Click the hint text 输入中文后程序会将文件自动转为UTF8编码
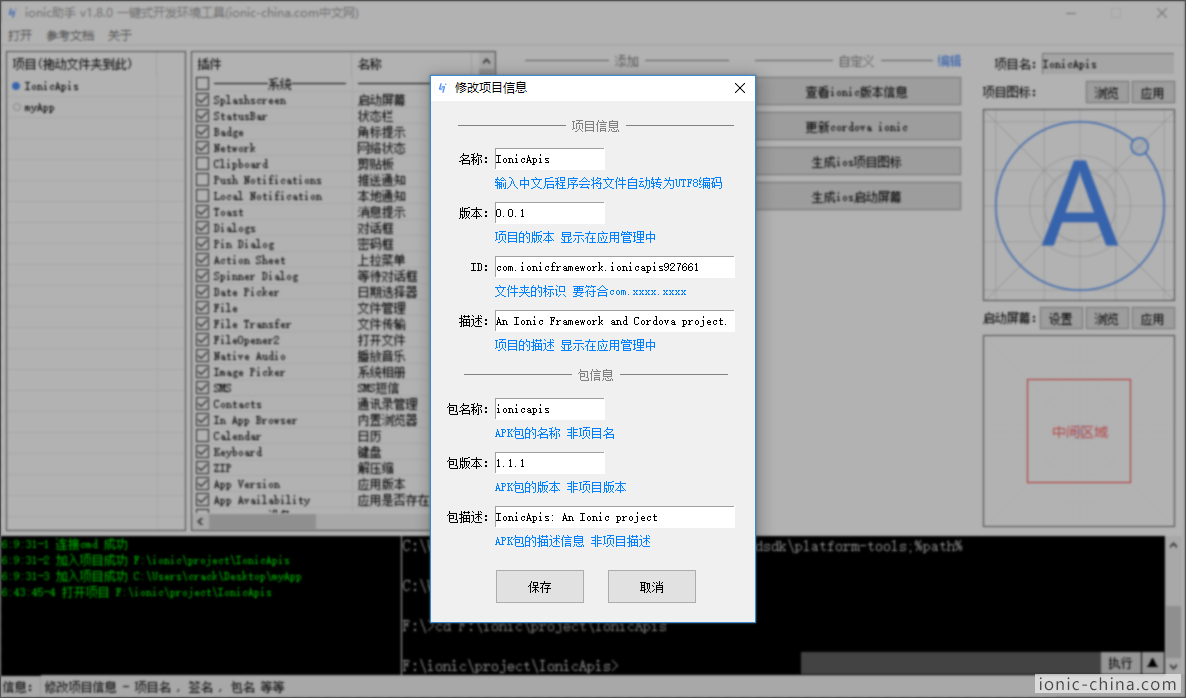 609,183
